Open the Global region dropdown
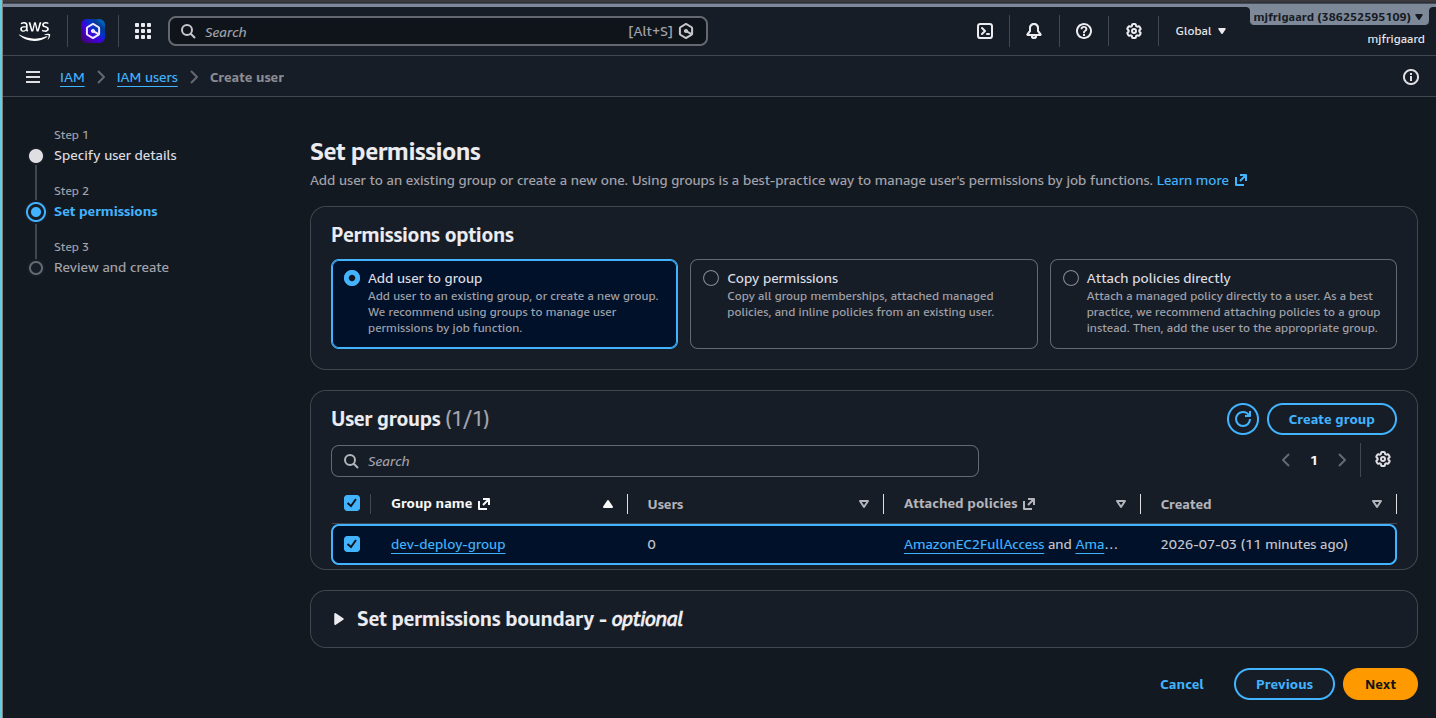 pyautogui.click(x=1201, y=31)
